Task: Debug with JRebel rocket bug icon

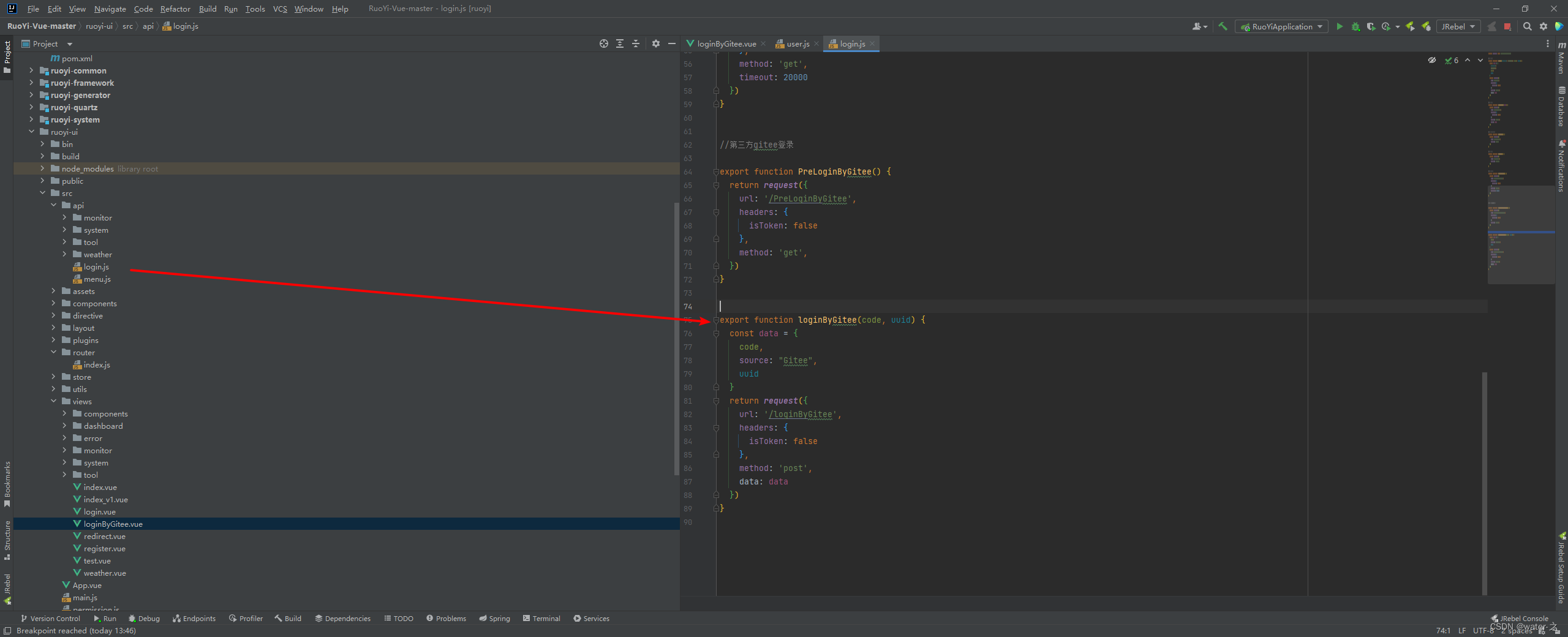Action: tap(1427, 26)
